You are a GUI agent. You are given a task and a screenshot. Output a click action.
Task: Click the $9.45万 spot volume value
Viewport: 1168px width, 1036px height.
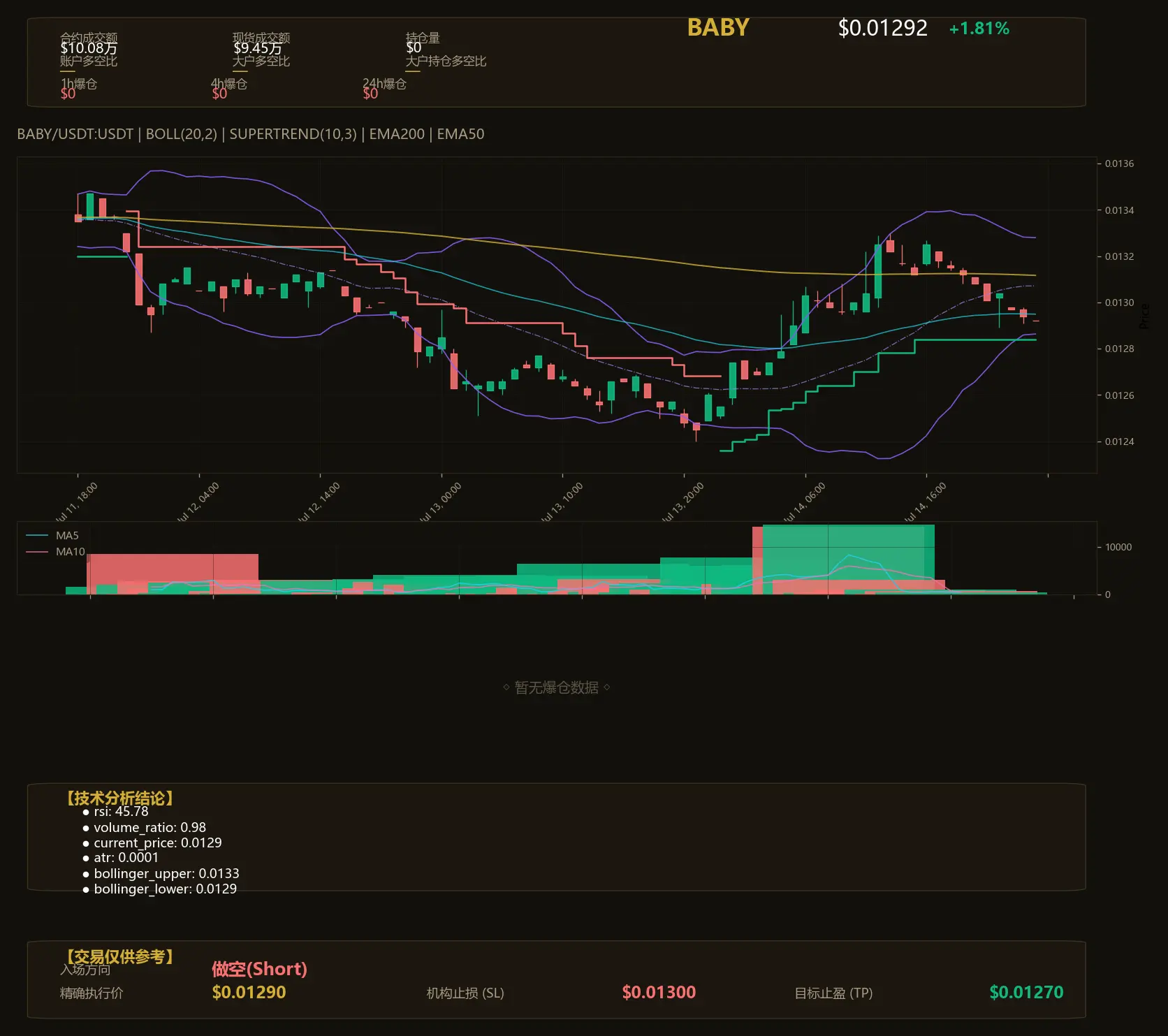257,48
